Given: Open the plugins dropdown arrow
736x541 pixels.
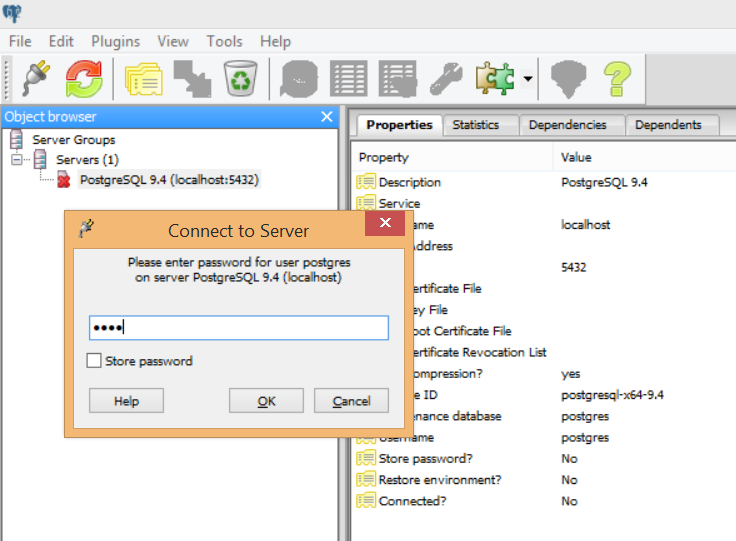Looking at the screenshot, I should 528,79.
